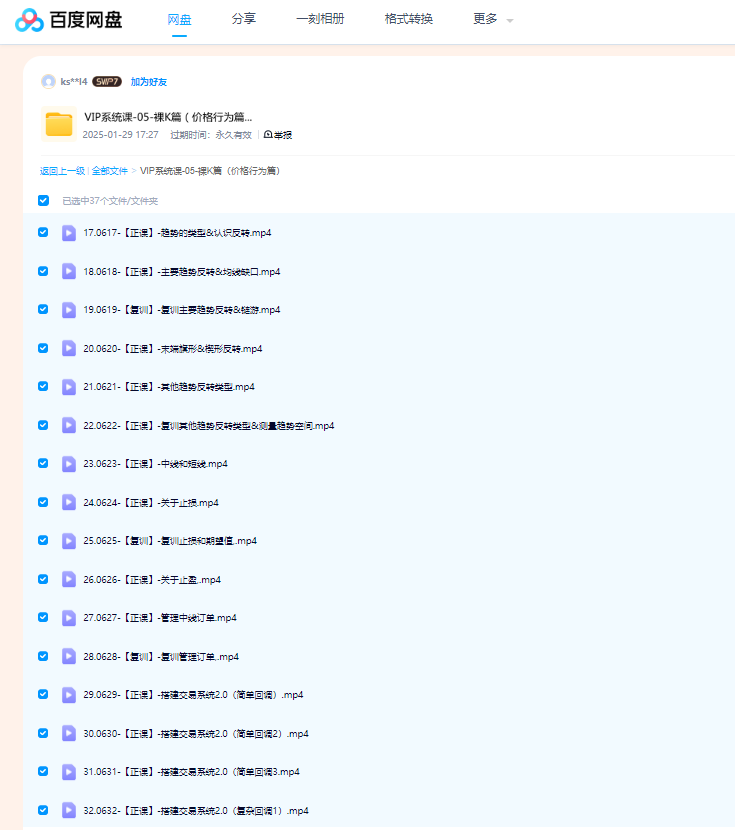Click video icon for file 28.0628
Viewport: 735px width, 830px height.
coord(69,656)
